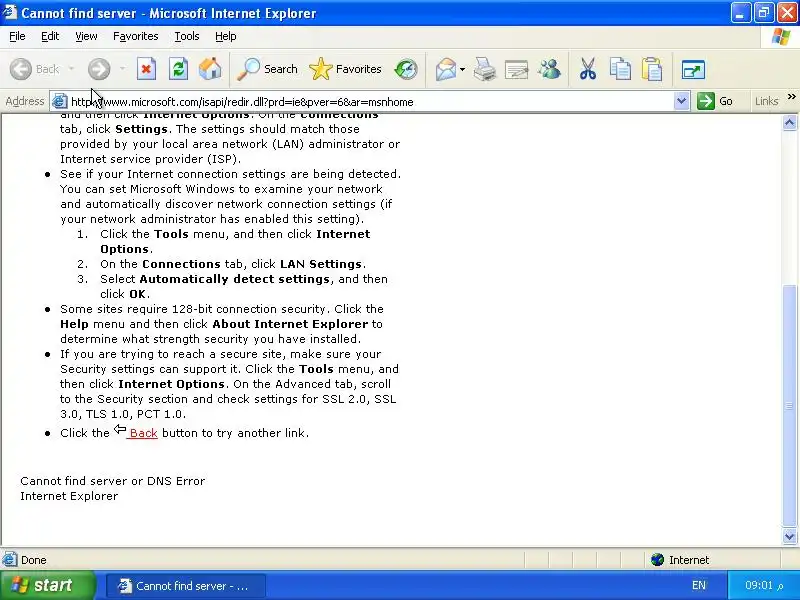Click the vertical scrollbar down arrow
This screenshot has width=800, height=600.
coord(790,536)
